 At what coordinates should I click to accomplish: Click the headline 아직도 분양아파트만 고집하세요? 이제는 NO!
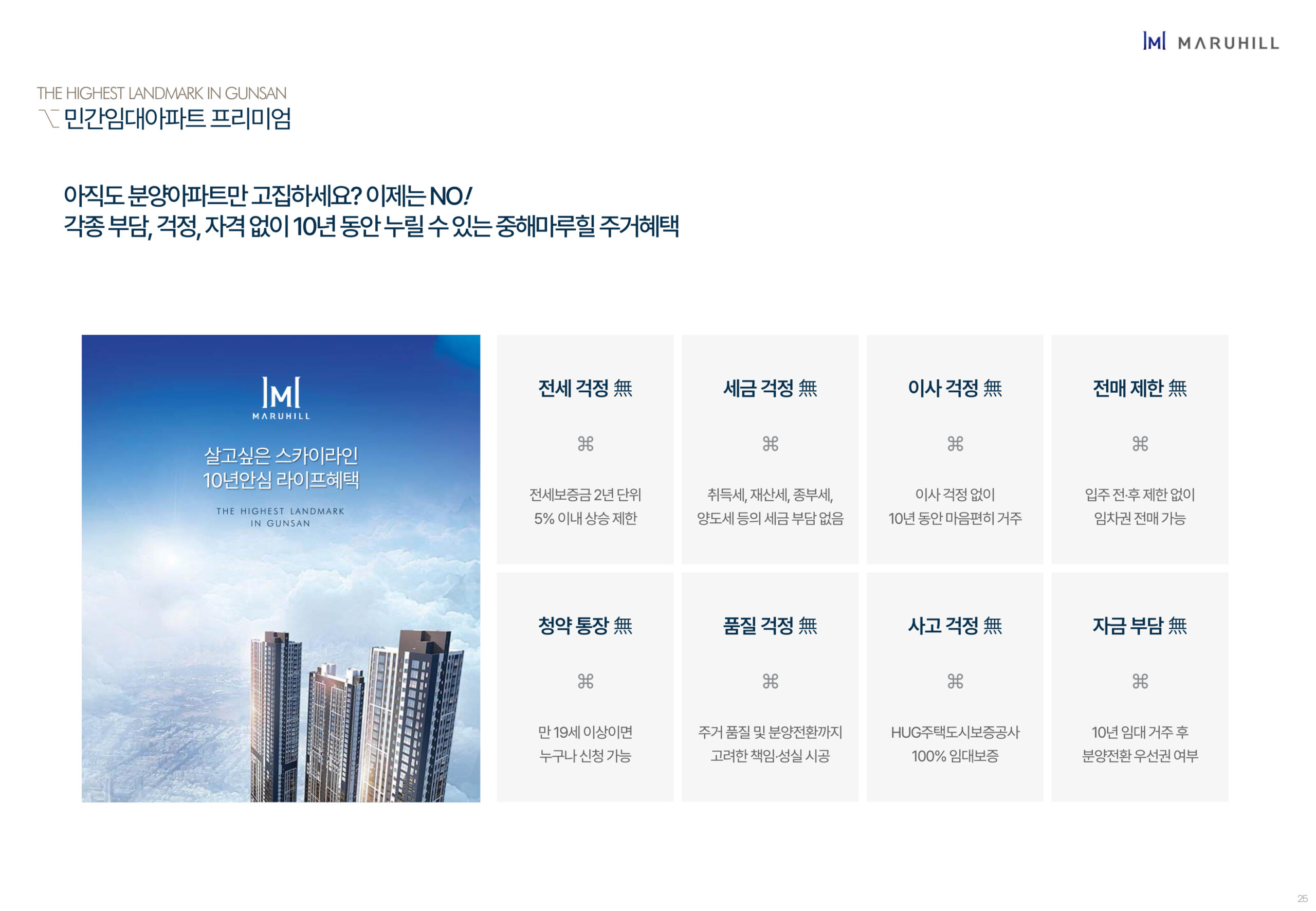coord(267,196)
